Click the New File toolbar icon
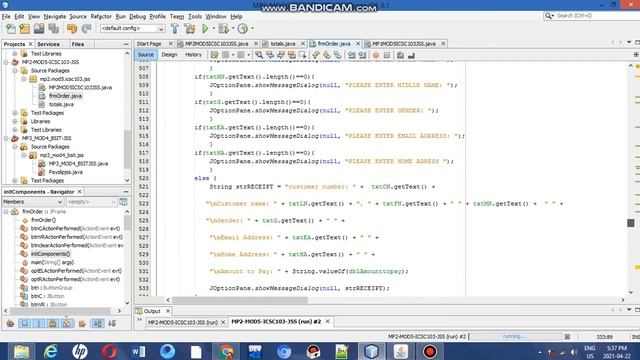 click(x=11, y=29)
